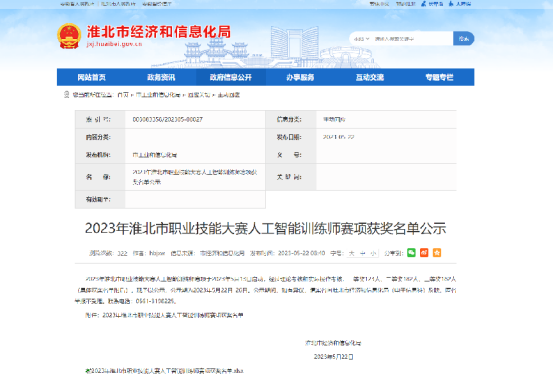Image resolution: width=554 pixels, height=388 pixels.
Task: Download the attached xlsx winners list
Action: 164,371
